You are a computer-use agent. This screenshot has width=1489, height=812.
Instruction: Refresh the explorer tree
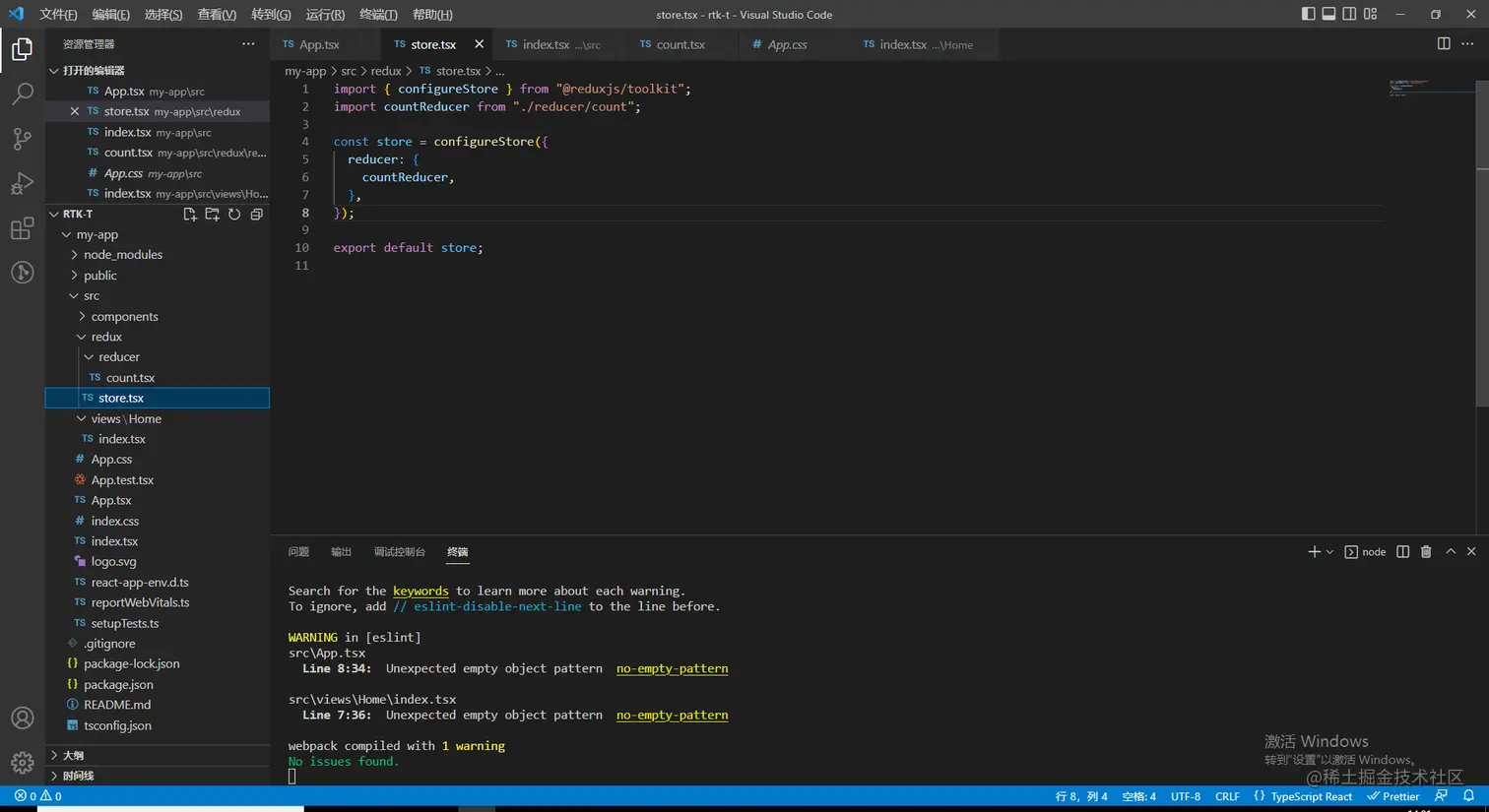pos(234,214)
